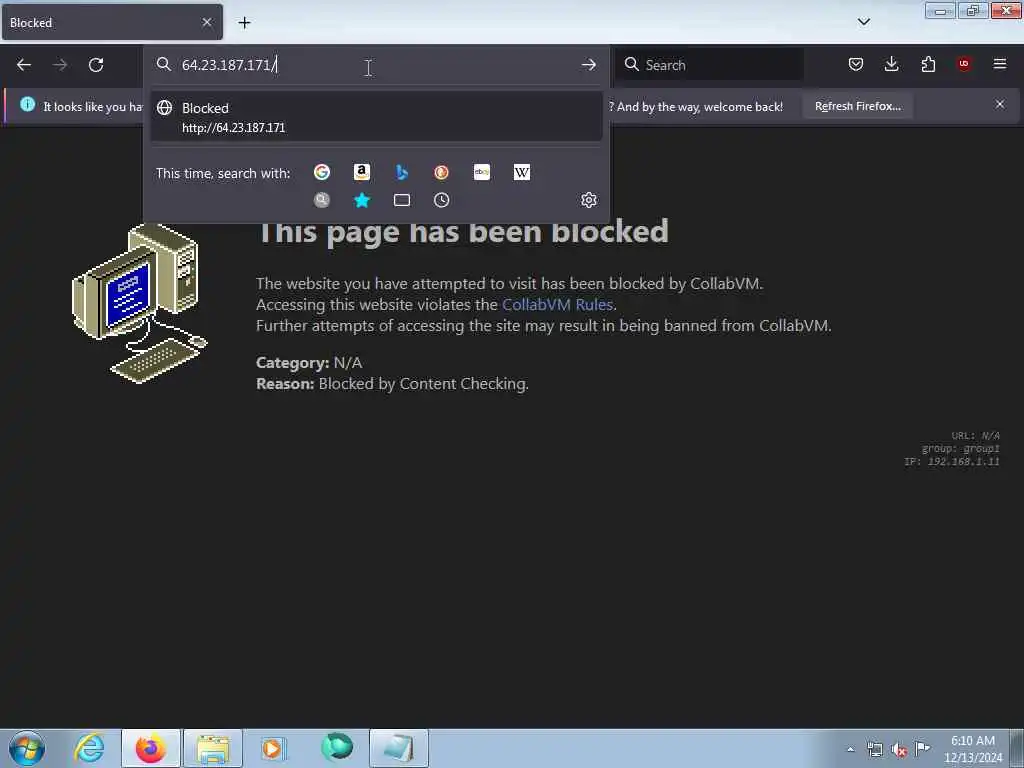
Task: Search this time with Google
Action: pos(322,172)
